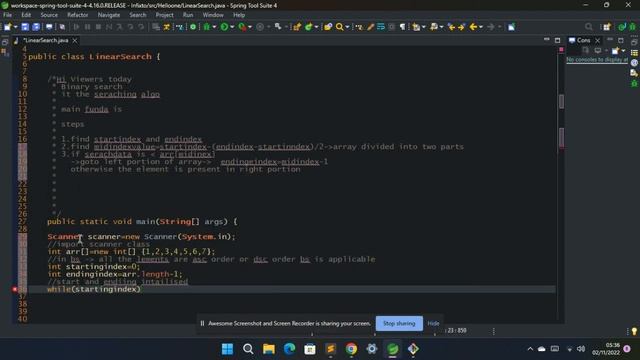Toggle Mark Occurrences pencil icon
640x360 pixels.
coord(370,27)
